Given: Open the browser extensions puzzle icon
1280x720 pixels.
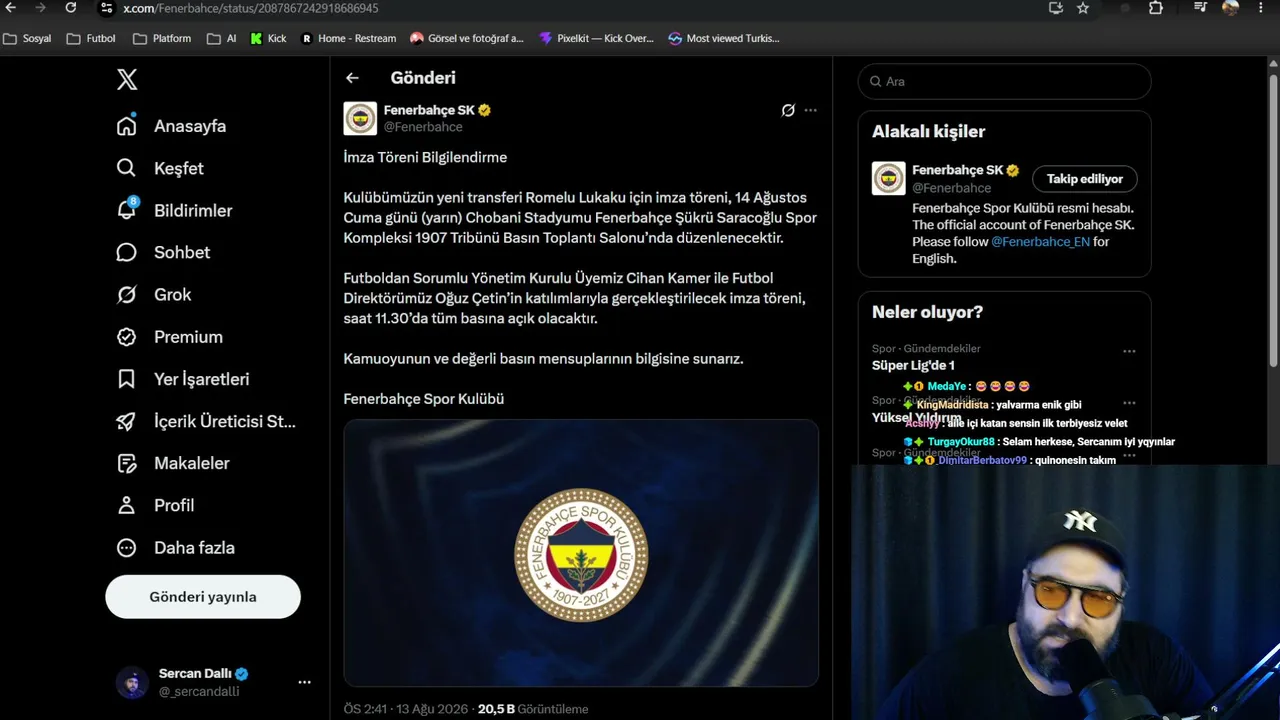Looking at the screenshot, I should click(x=1156, y=8).
